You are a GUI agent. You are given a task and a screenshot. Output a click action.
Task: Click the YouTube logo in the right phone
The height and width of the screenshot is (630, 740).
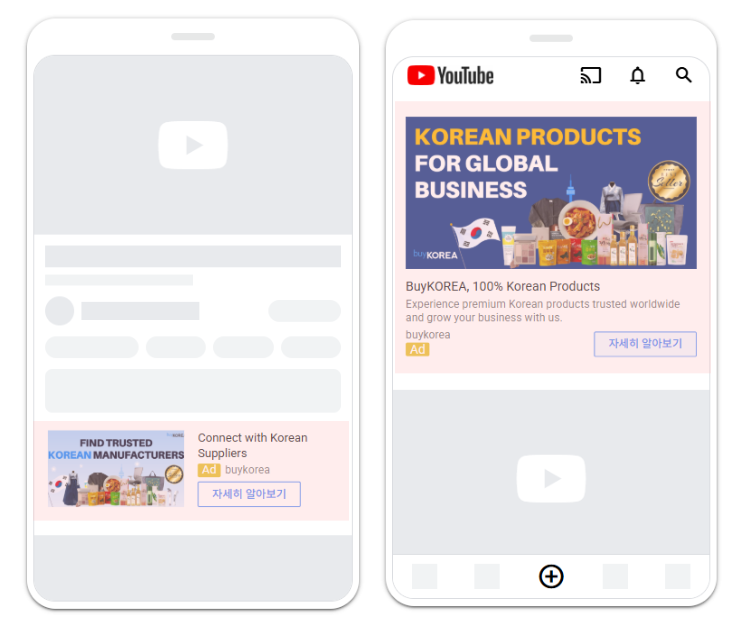450,76
